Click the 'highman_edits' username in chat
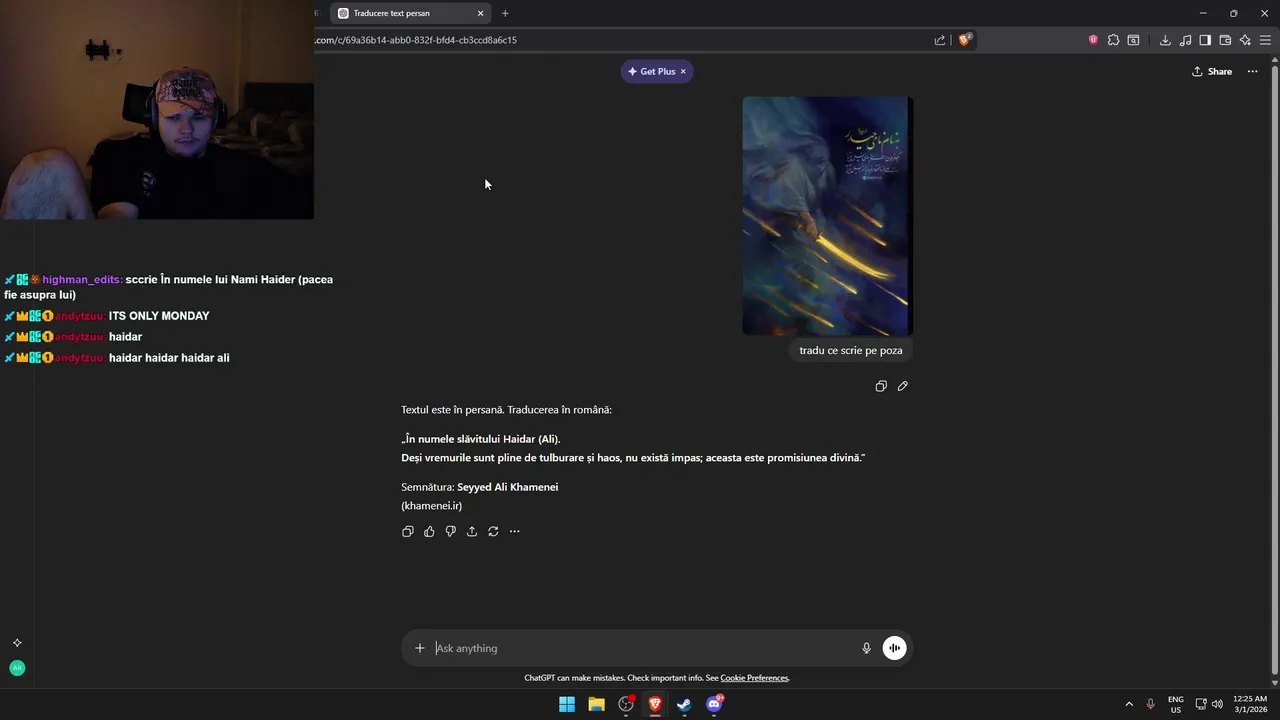Image resolution: width=1280 pixels, height=720 pixels. point(82,280)
